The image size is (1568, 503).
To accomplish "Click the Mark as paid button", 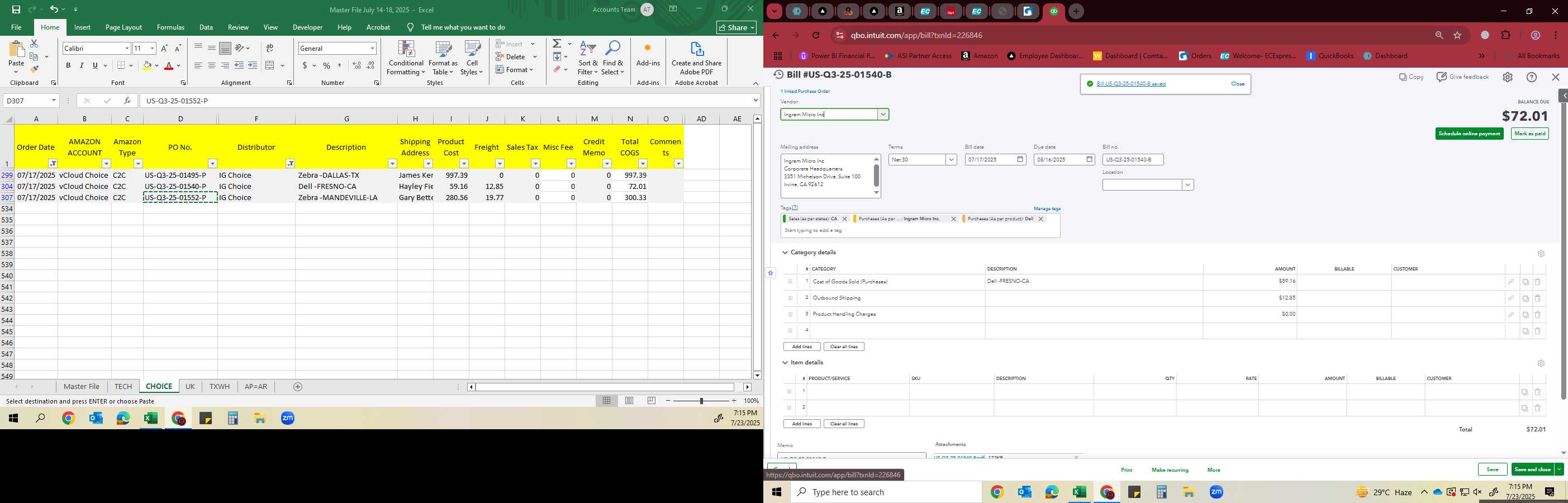I will pos(1529,134).
